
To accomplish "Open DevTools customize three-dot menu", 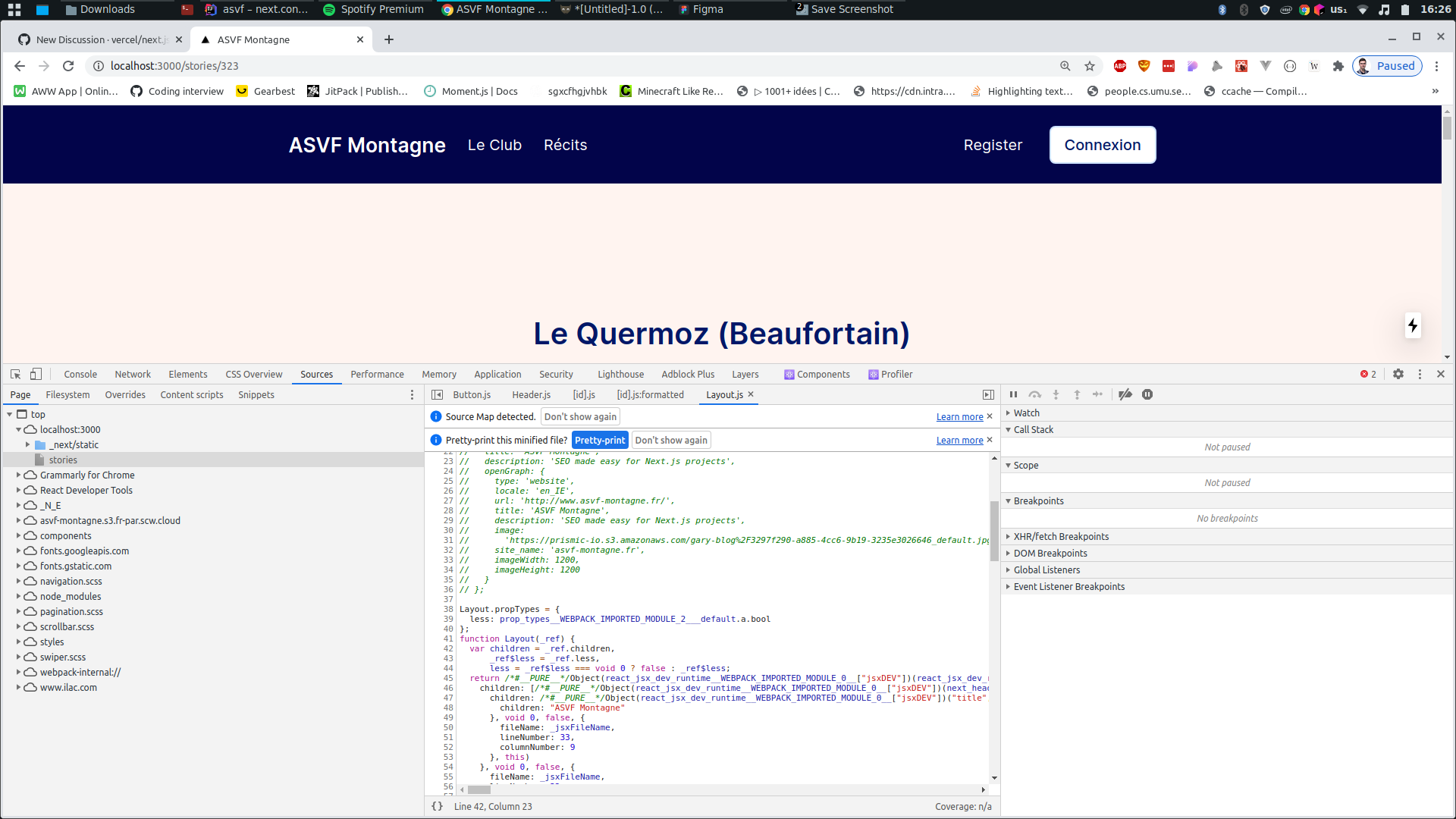I will (x=1420, y=374).
